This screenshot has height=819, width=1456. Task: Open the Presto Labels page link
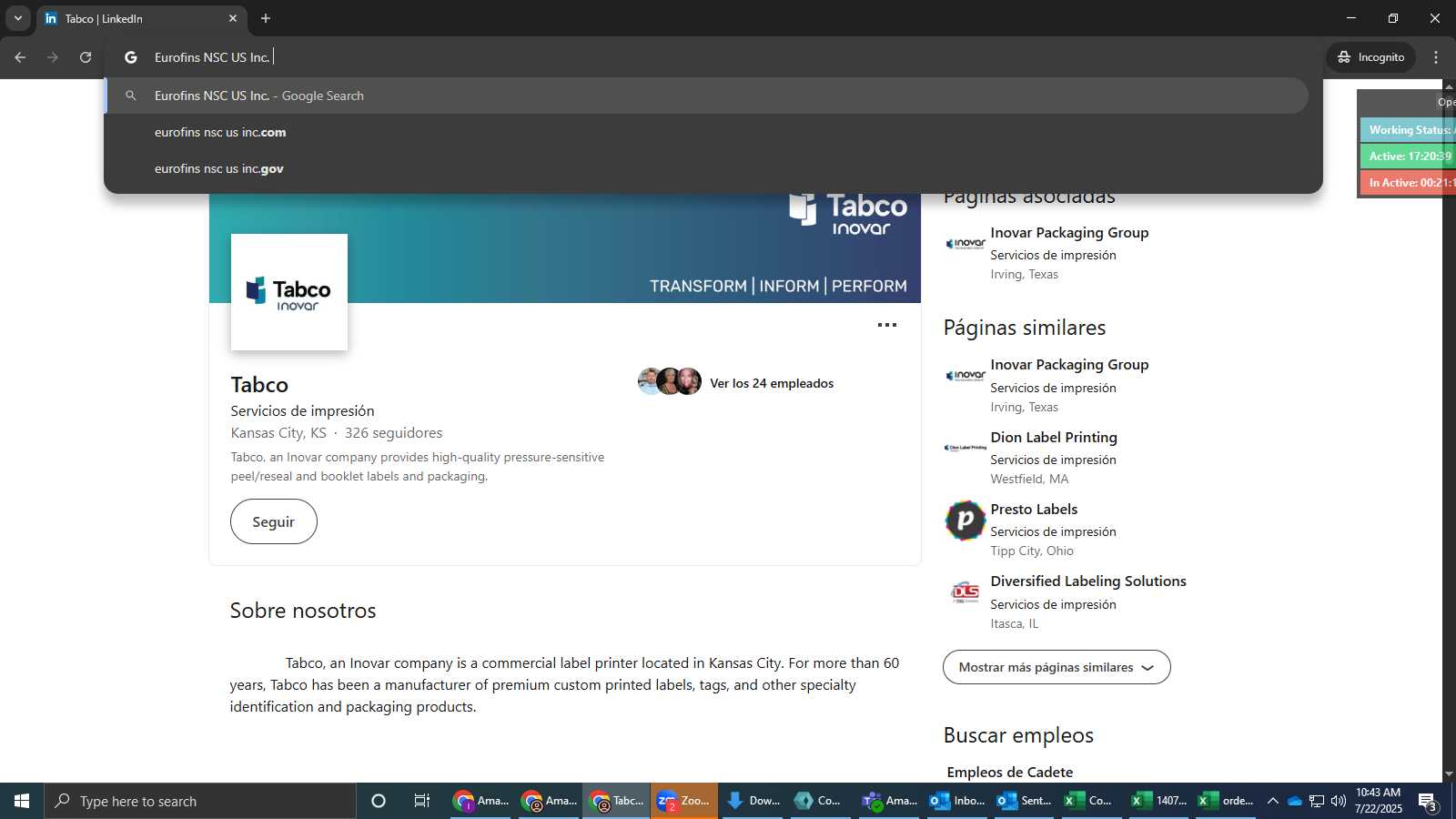(x=1034, y=510)
